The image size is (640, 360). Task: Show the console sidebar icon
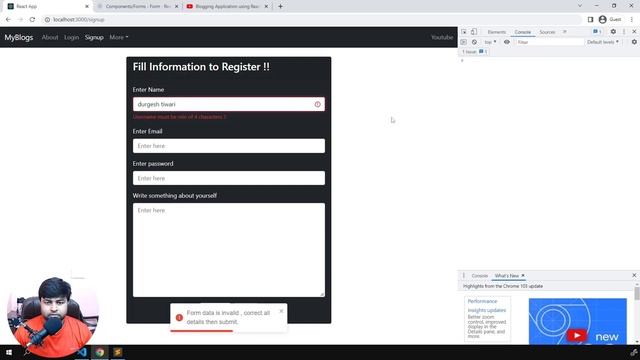pyautogui.click(x=464, y=42)
